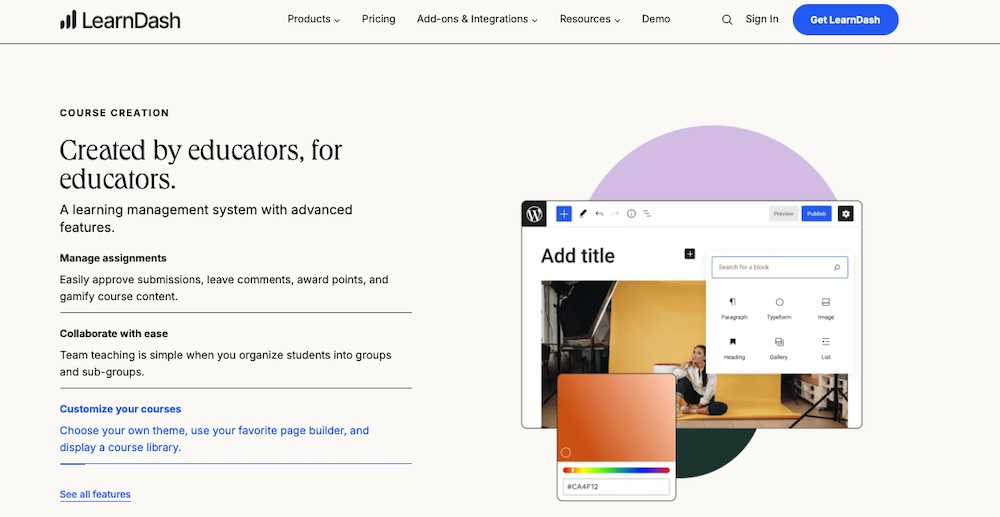The image size is (1000, 517).
Task: Click the rainbow hue slider bar
Action: tap(616, 470)
